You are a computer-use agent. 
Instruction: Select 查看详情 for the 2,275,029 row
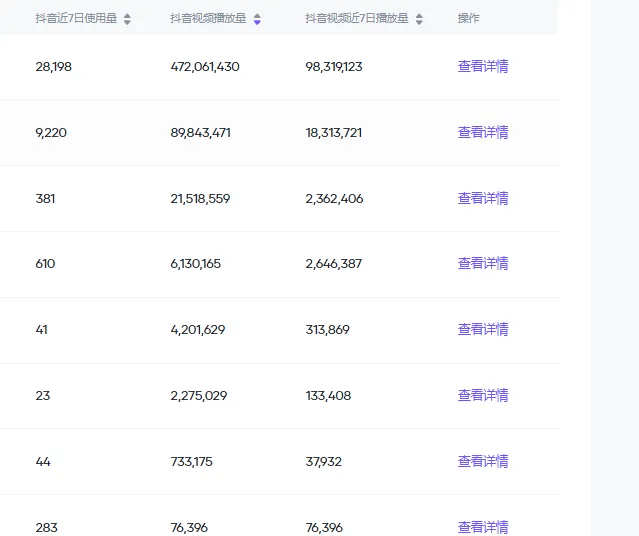click(x=483, y=396)
